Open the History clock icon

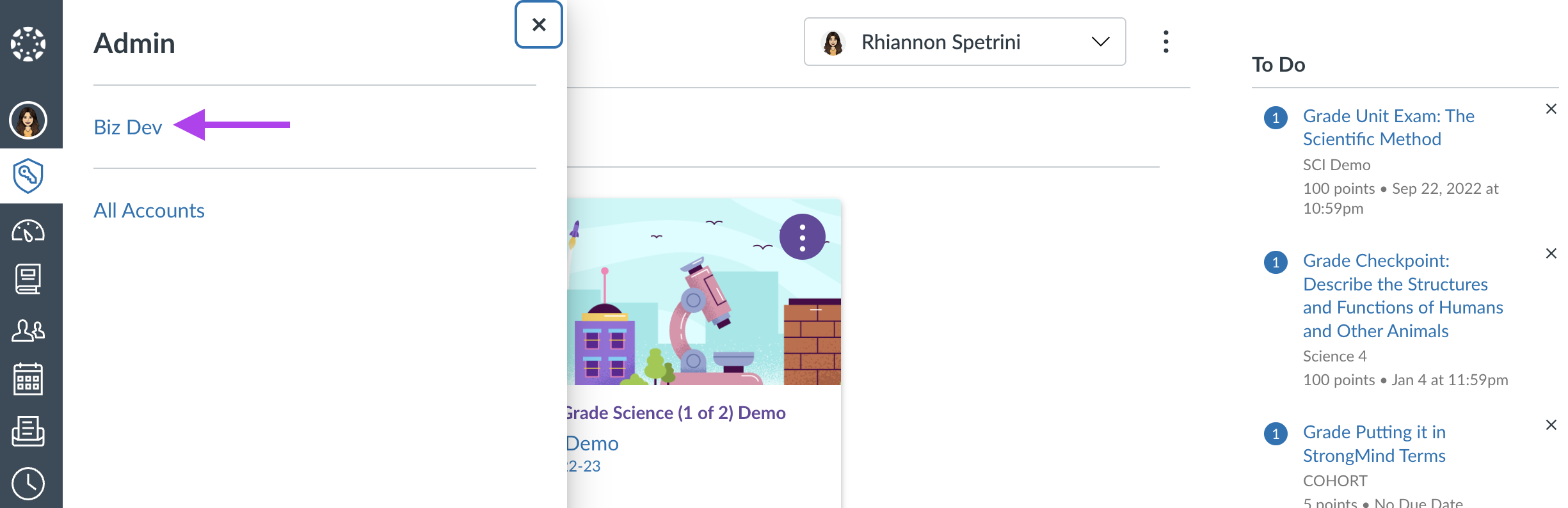click(28, 483)
